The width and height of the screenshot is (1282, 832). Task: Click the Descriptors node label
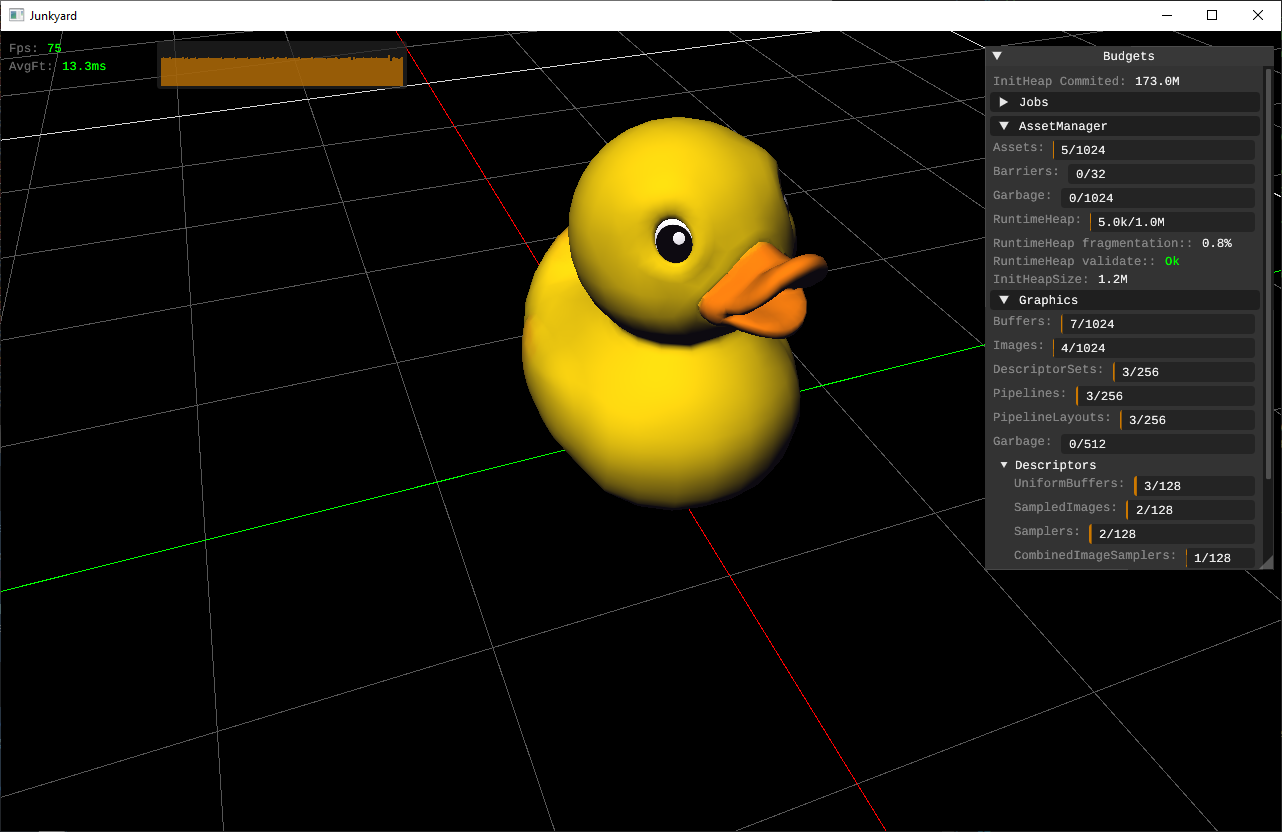[1055, 465]
